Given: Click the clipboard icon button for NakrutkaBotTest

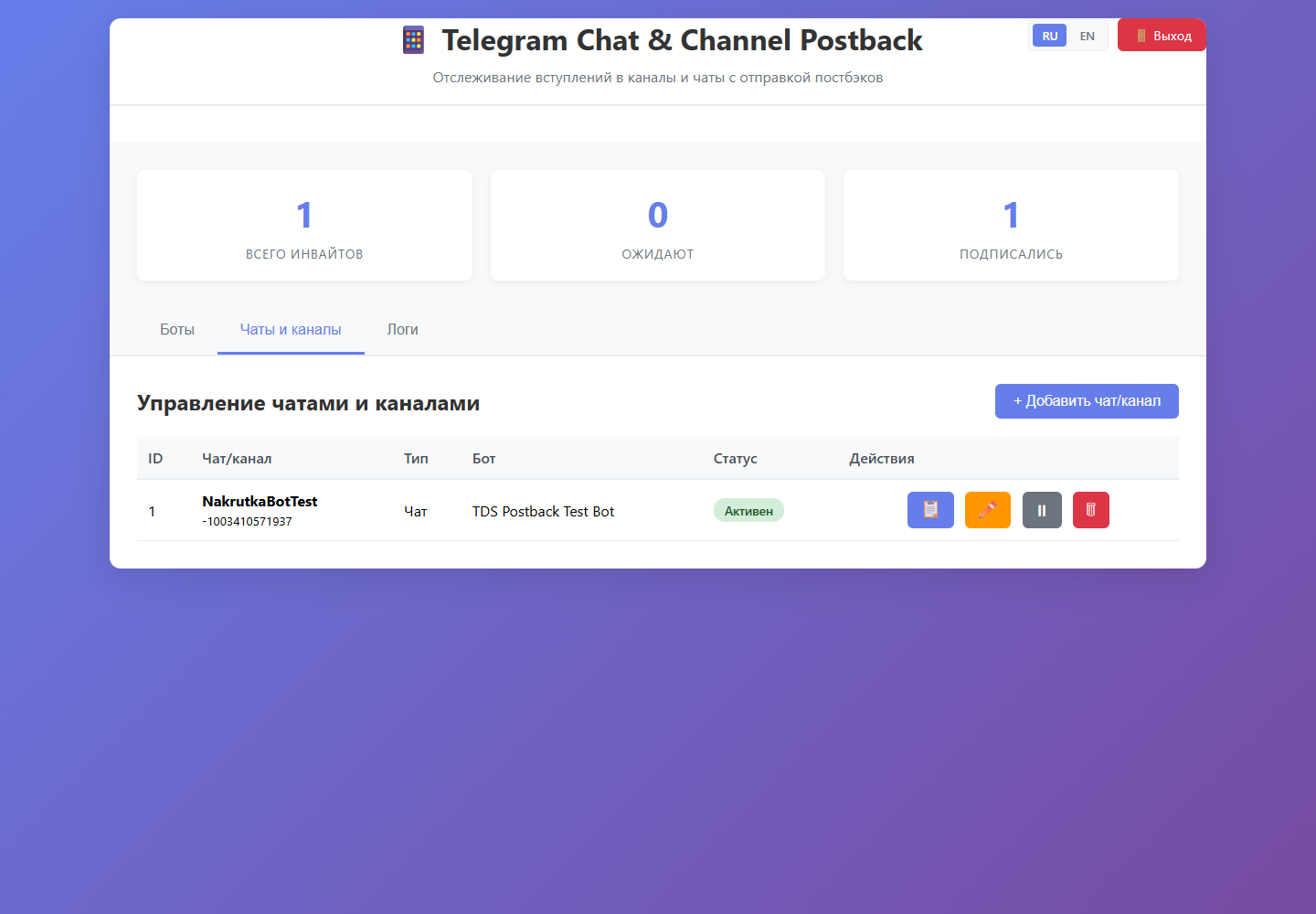Looking at the screenshot, I should 930,510.
